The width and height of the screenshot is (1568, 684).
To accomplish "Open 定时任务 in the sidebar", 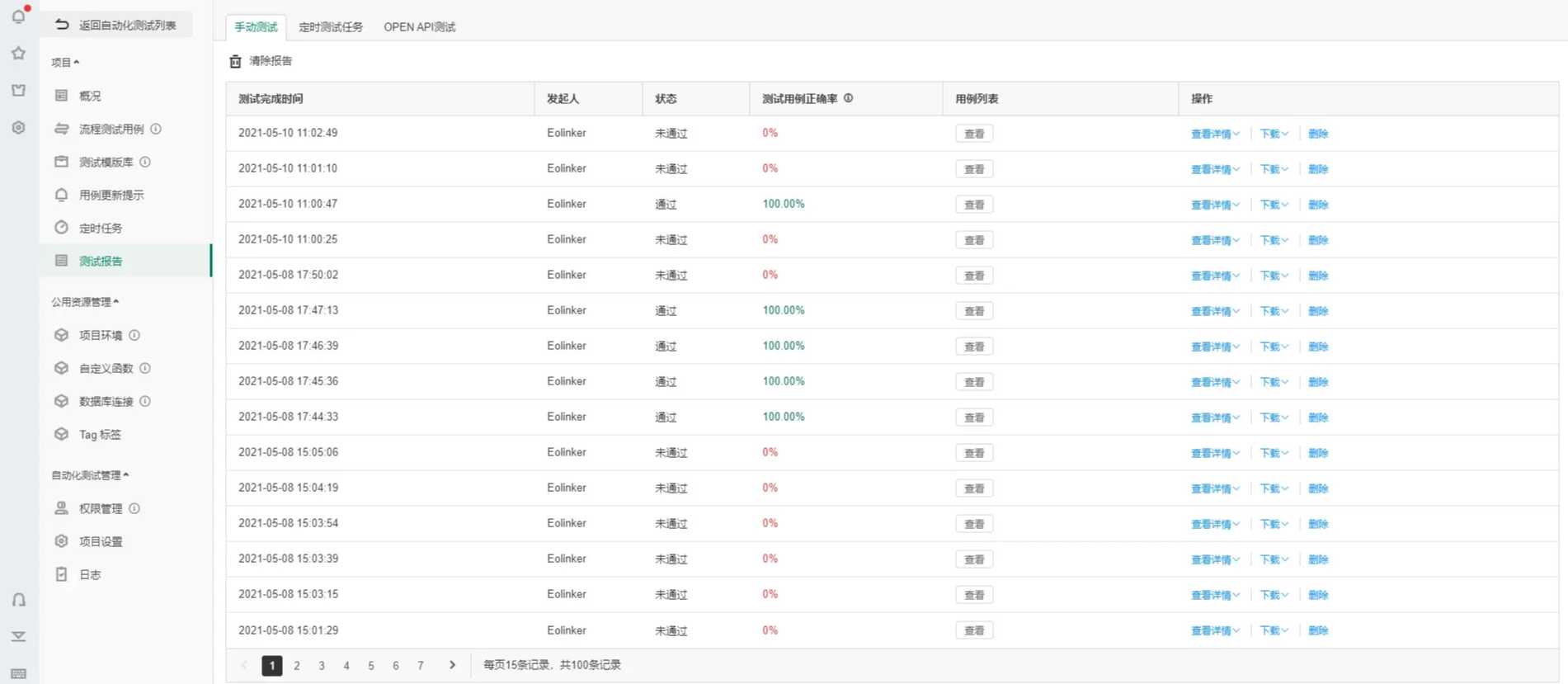I will [x=125, y=228].
